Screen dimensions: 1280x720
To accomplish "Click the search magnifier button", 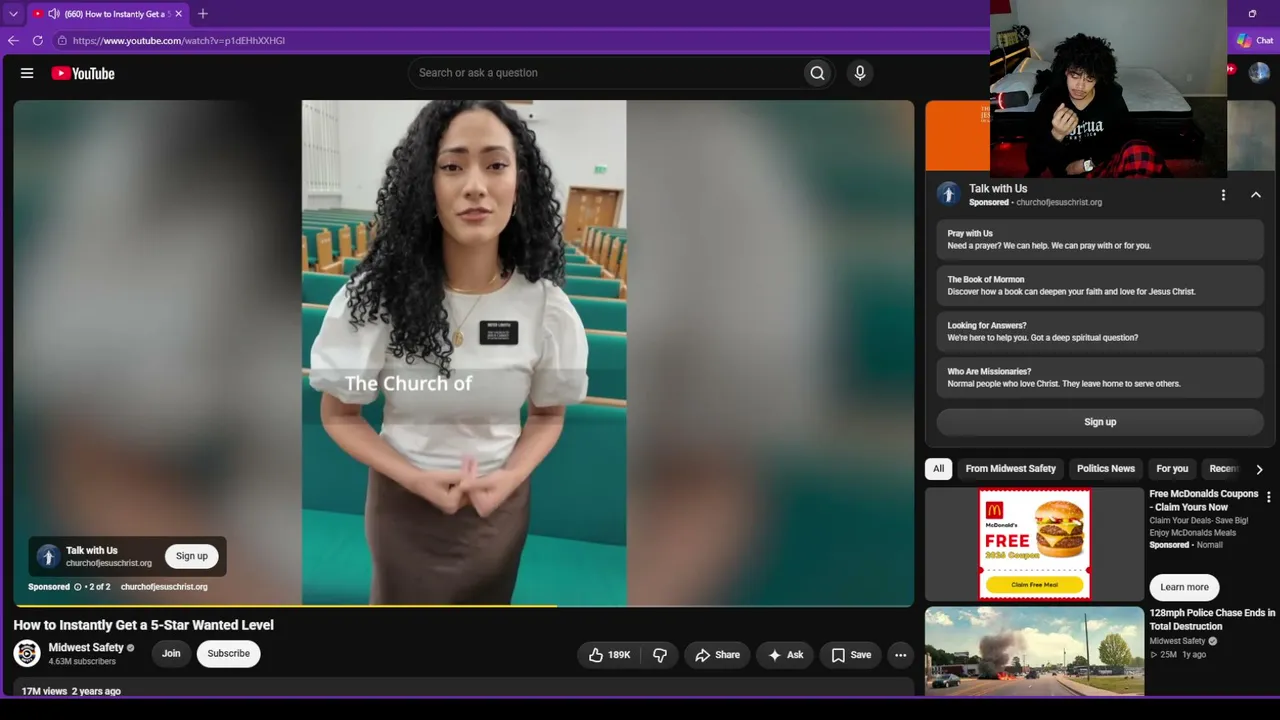I will 817,73.
